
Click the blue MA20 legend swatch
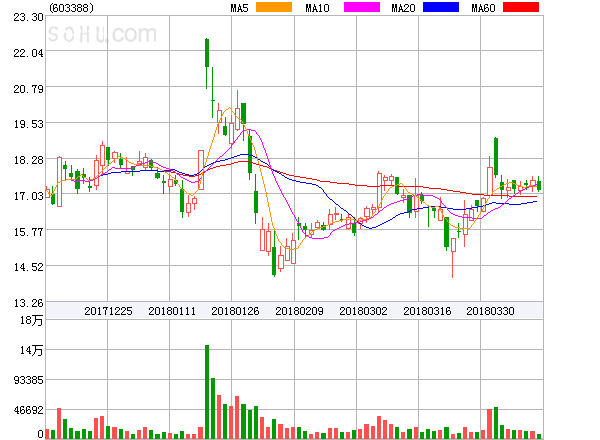441,7
